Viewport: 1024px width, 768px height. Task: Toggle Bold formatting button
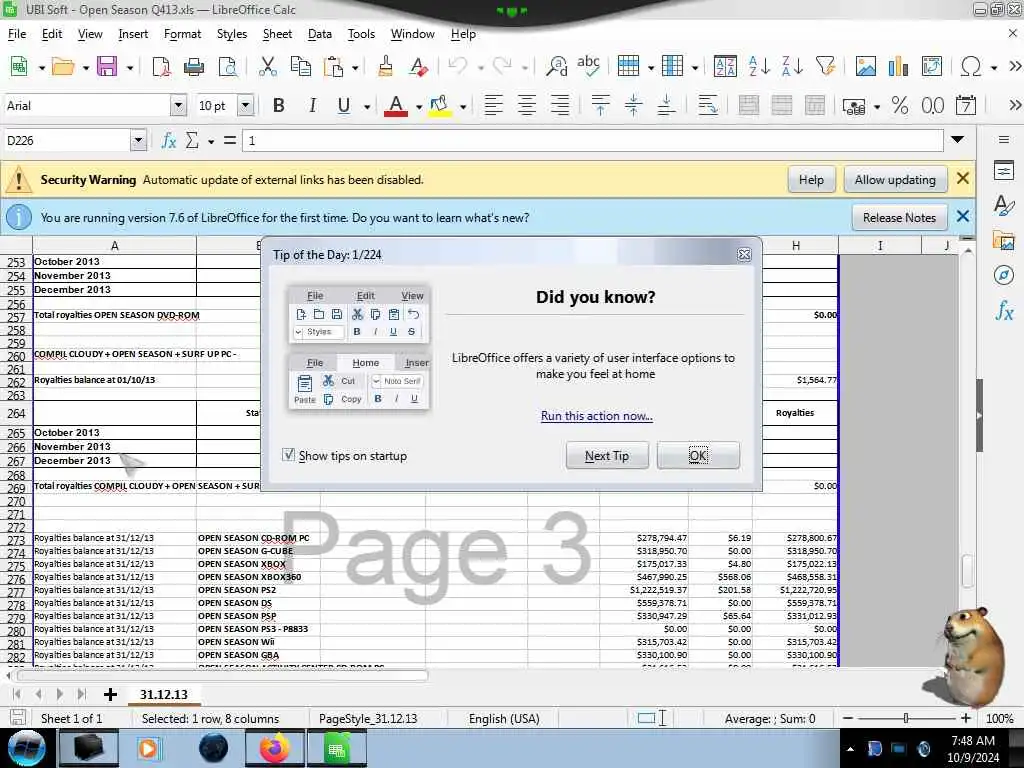click(279, 105)
